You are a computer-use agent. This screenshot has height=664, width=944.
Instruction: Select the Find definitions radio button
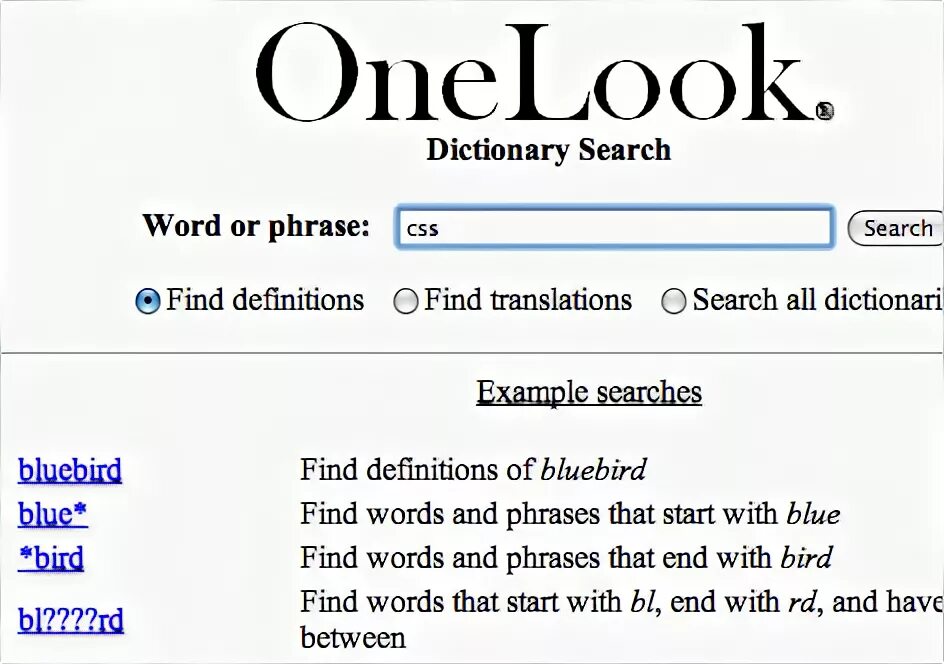click(x=148, y=301)
